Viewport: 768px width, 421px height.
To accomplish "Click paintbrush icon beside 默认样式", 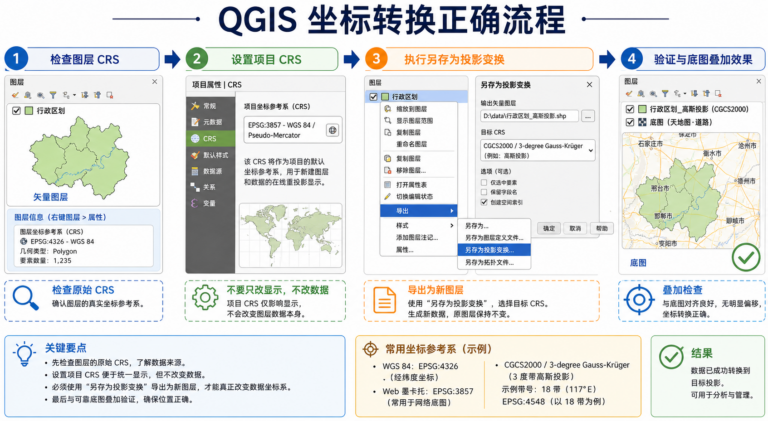I will [x=195, y=155].
